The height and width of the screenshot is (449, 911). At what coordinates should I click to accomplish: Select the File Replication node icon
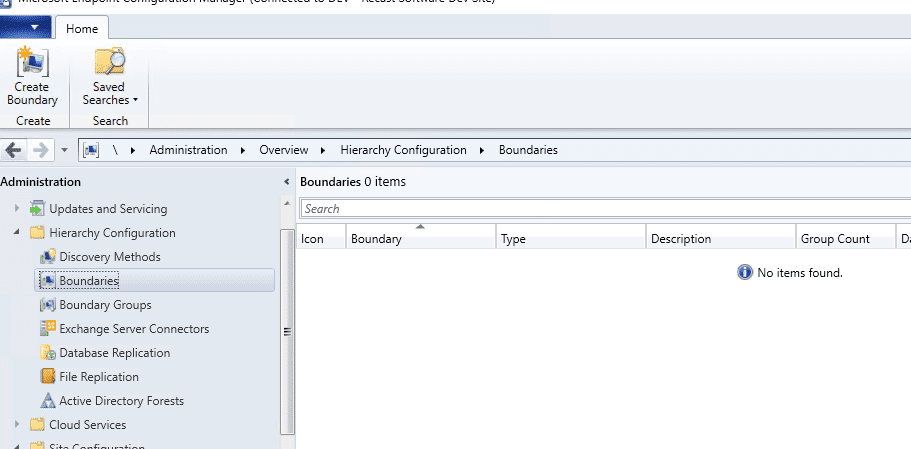pos(47,377)
